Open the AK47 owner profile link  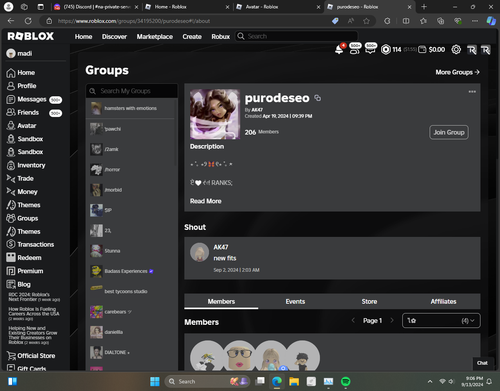coord(257,110)
